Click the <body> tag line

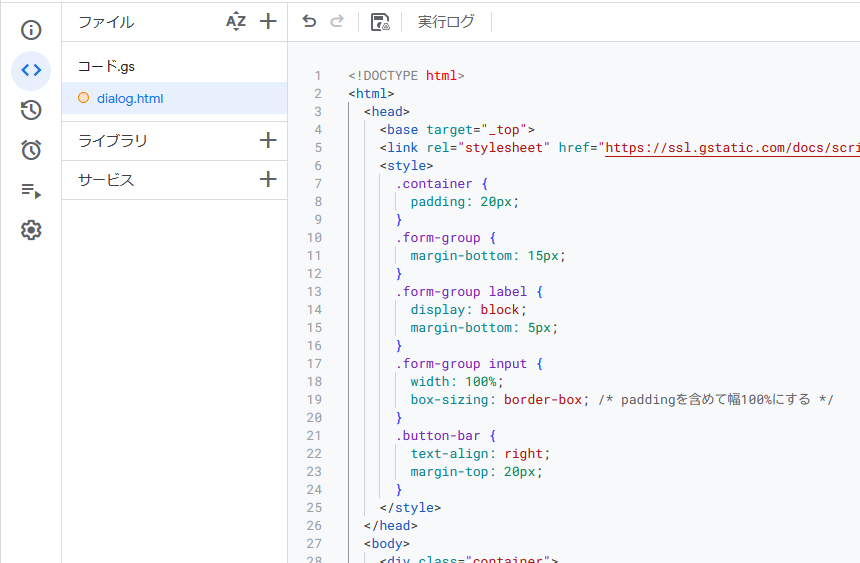(x=387, y=543)
